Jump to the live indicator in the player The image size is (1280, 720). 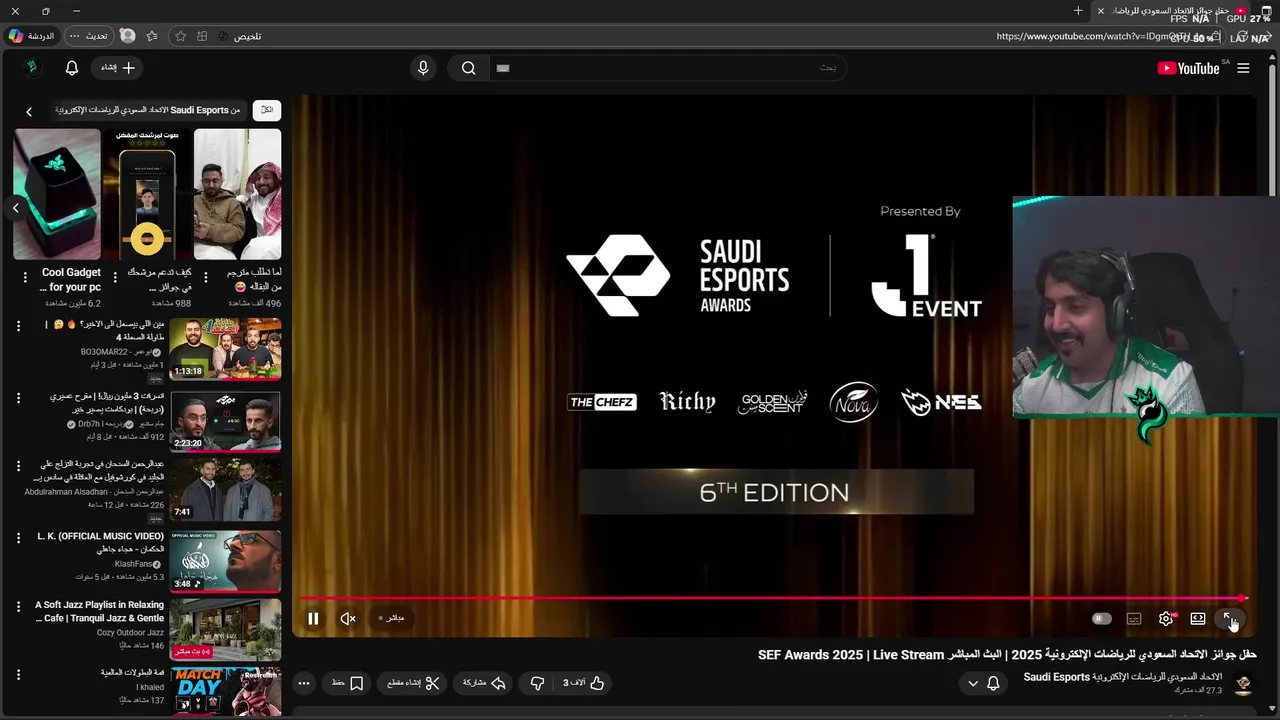(x=391, y=619)
